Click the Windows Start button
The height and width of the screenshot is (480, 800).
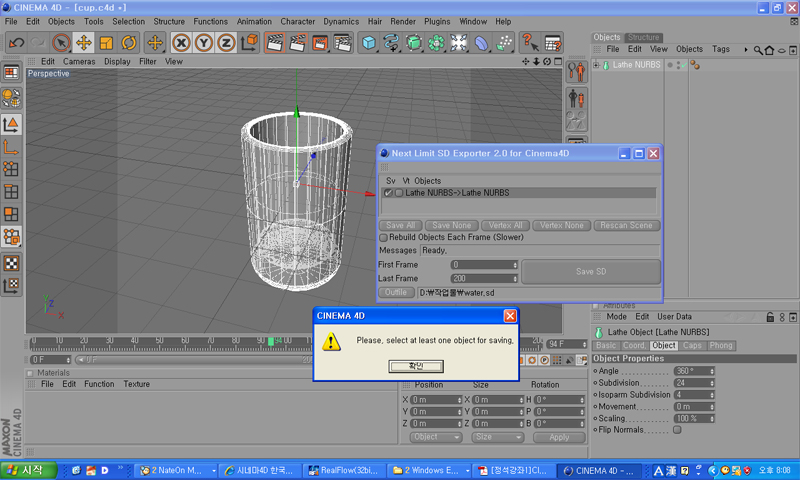tap(28, 470)
